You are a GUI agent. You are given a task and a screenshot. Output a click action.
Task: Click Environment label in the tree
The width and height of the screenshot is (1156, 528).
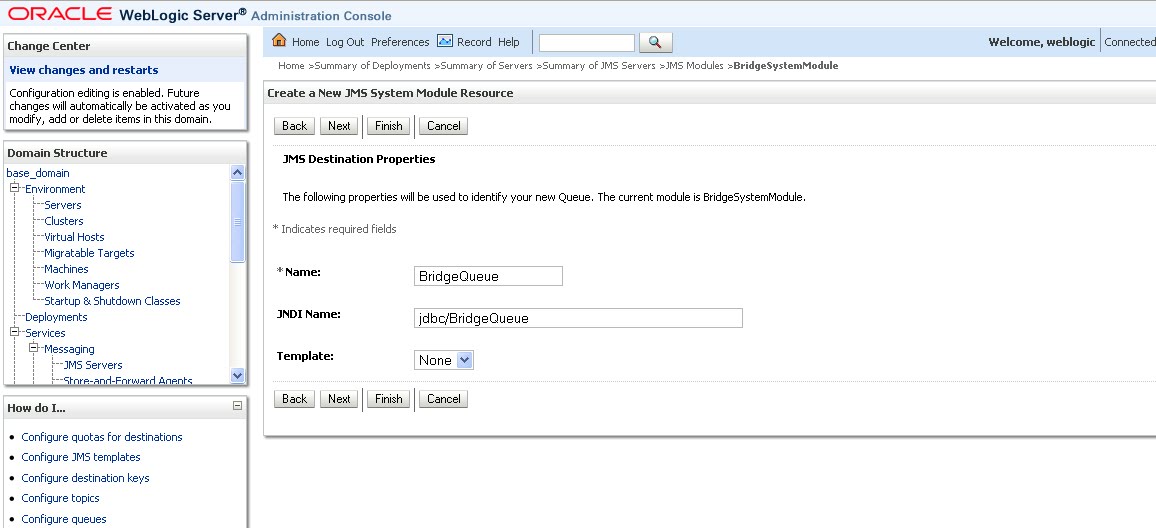point(55,189)
